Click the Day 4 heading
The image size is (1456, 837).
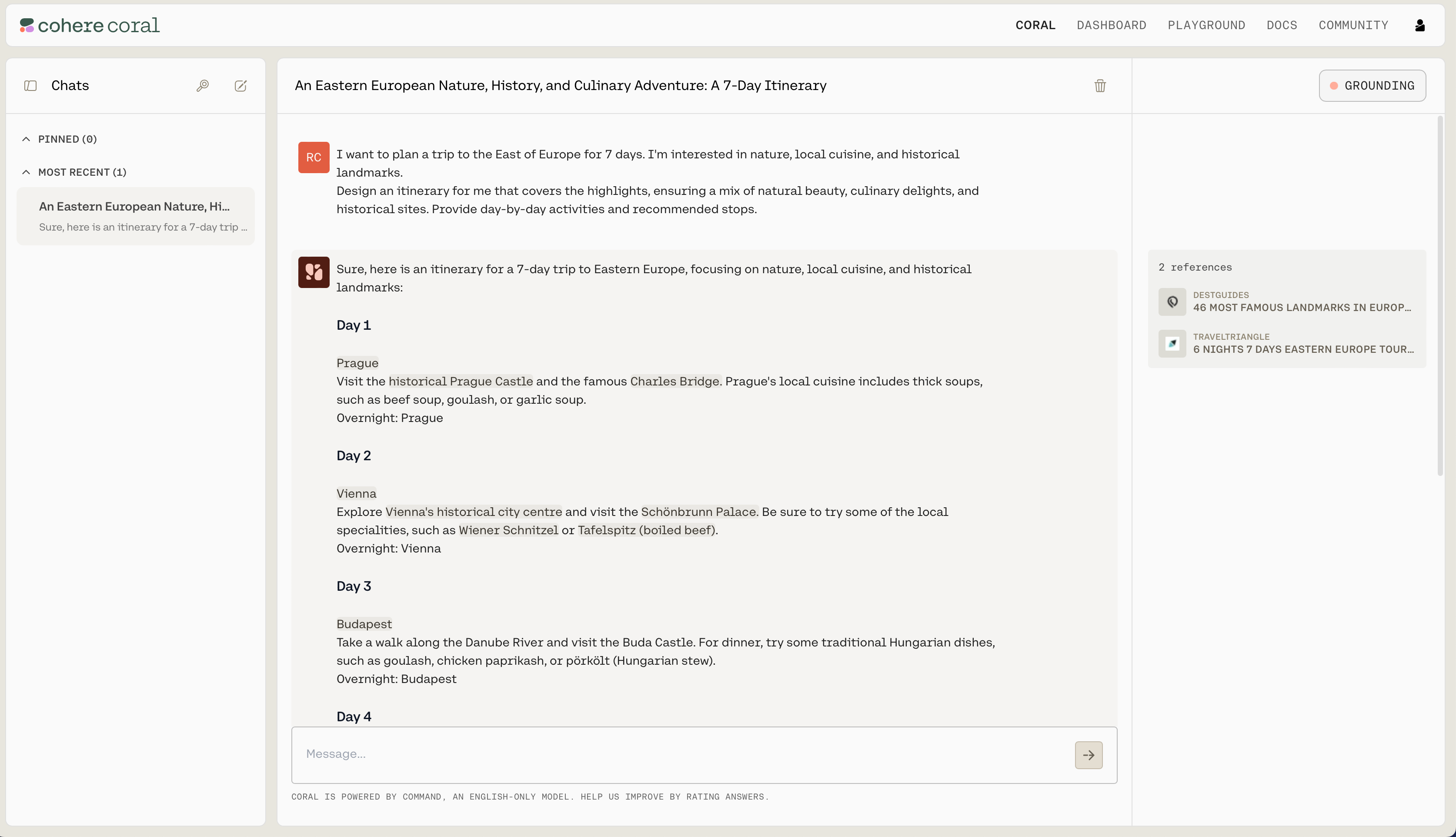(354, 717)
